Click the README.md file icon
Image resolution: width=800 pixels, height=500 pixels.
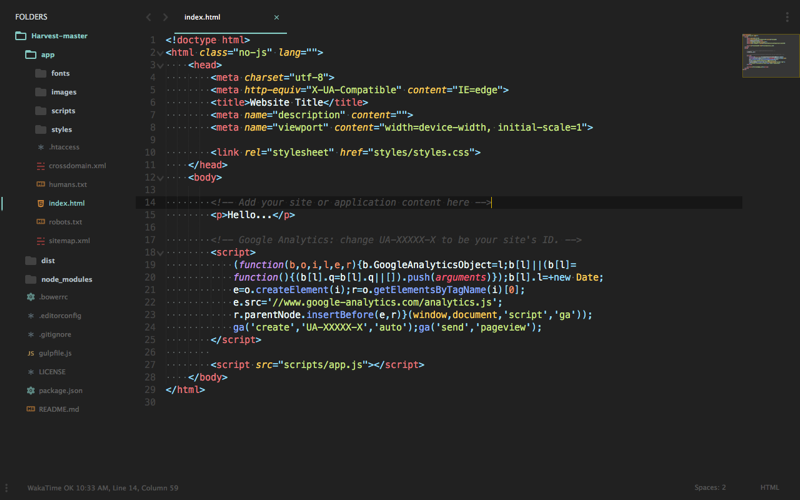31,409
